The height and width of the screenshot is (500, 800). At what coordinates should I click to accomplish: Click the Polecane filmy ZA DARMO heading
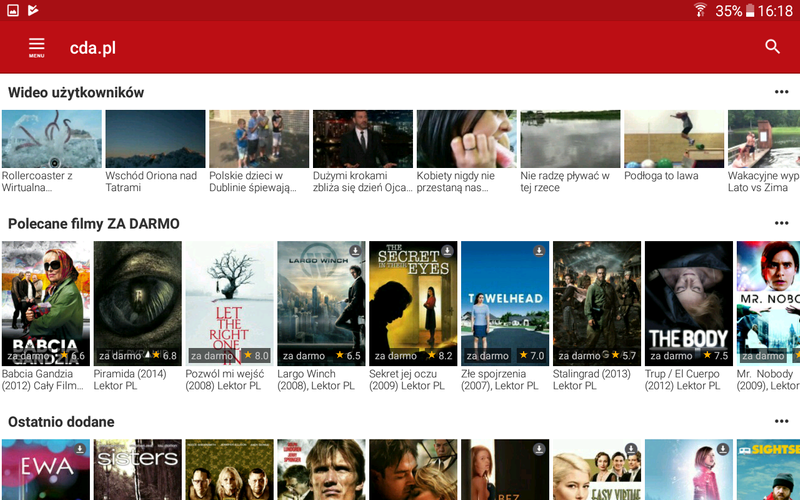pos(94,223)
